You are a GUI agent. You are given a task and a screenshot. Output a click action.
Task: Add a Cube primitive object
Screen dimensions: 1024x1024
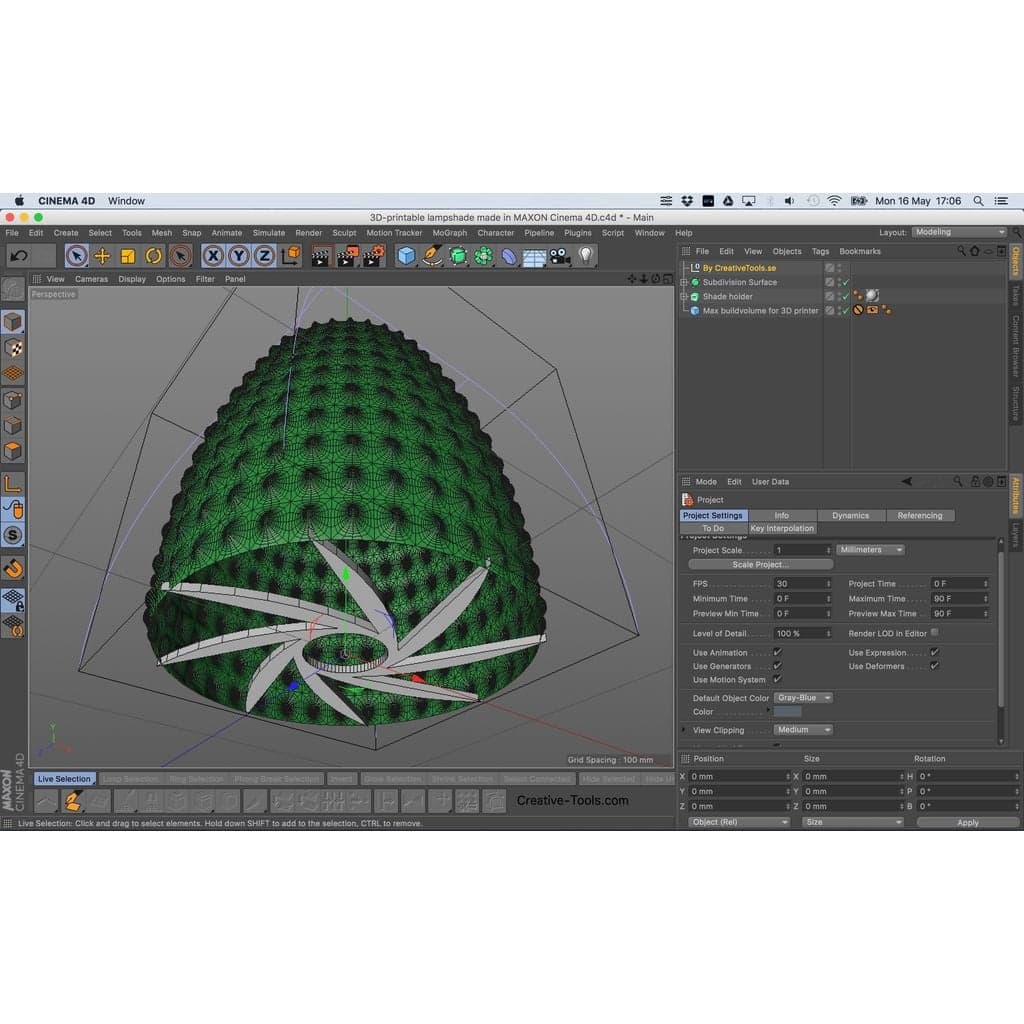click(406, 255)
